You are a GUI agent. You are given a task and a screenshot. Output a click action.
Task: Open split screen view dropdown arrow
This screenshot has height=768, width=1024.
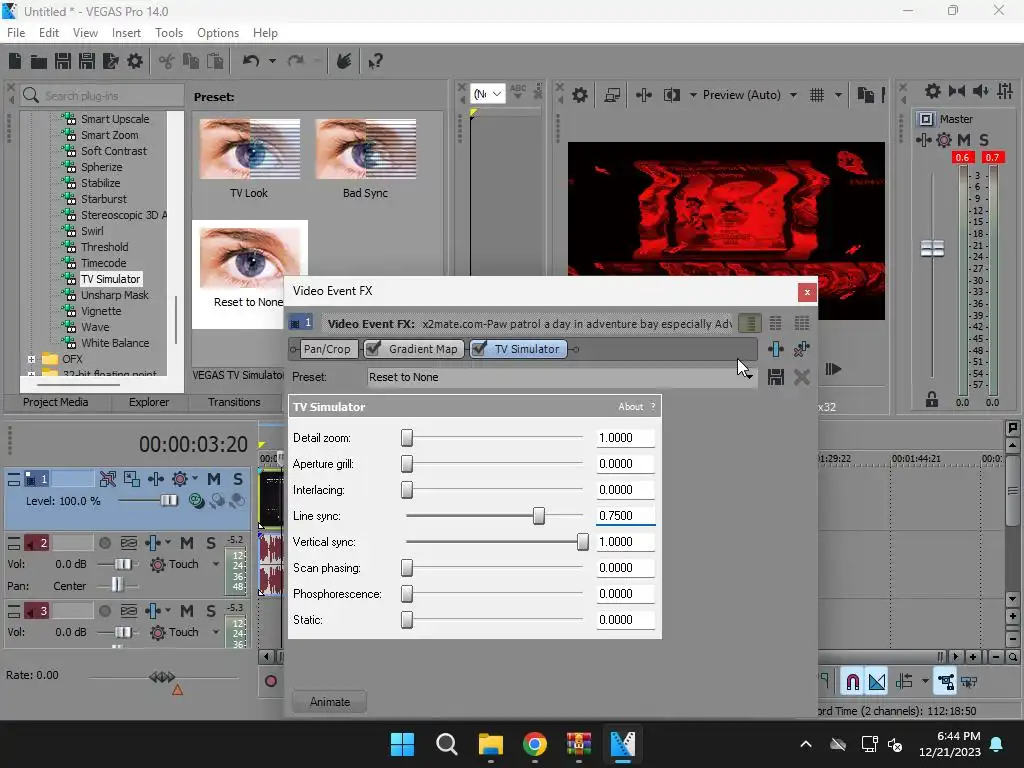693,95
